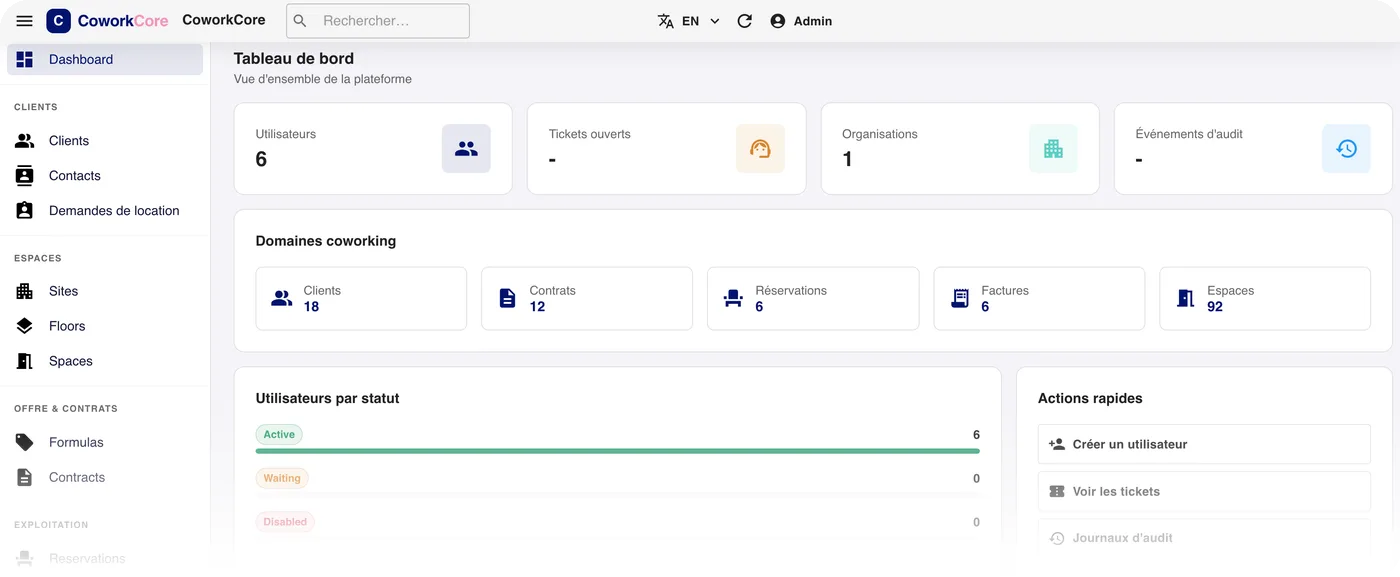Click the Journaux d'audit button
The width and height of the screenshot is (1400, 577).
point(1204,538)
